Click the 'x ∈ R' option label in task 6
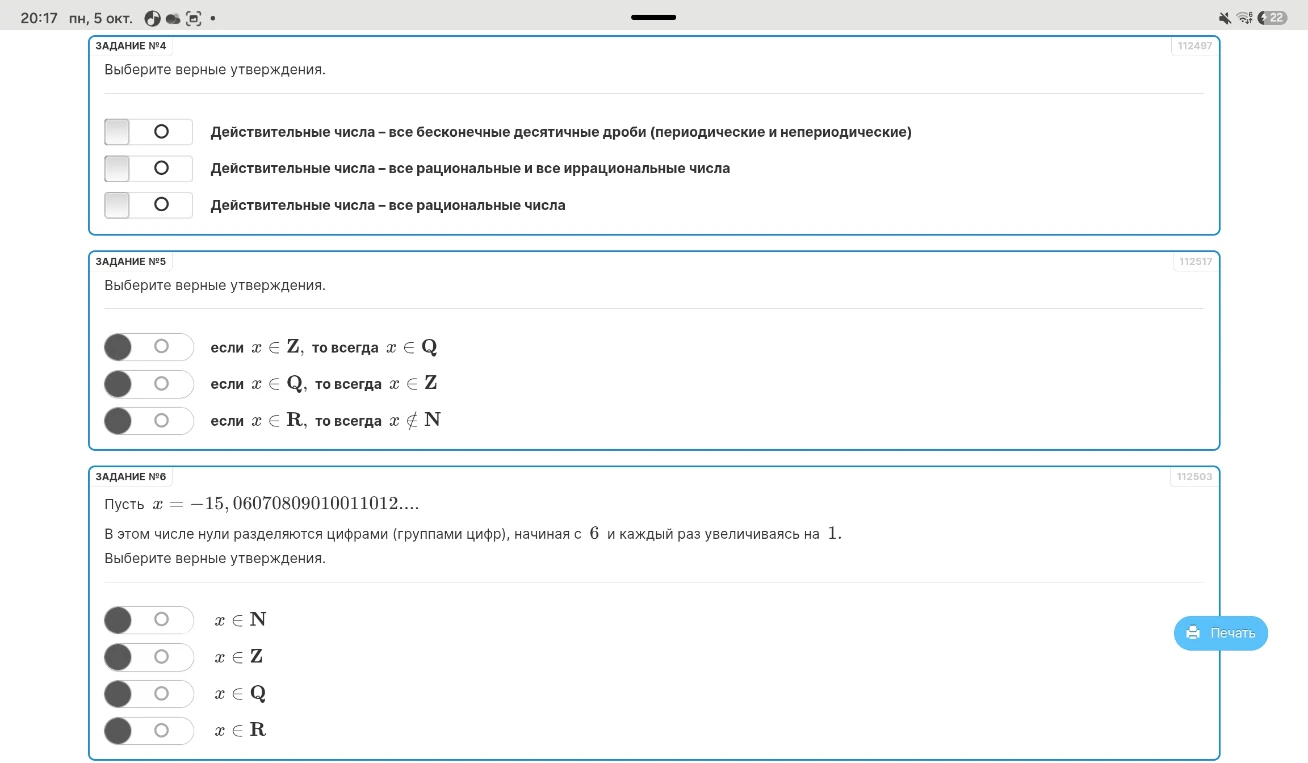The height and width of the screenshot is (763, 1308). 240,731
